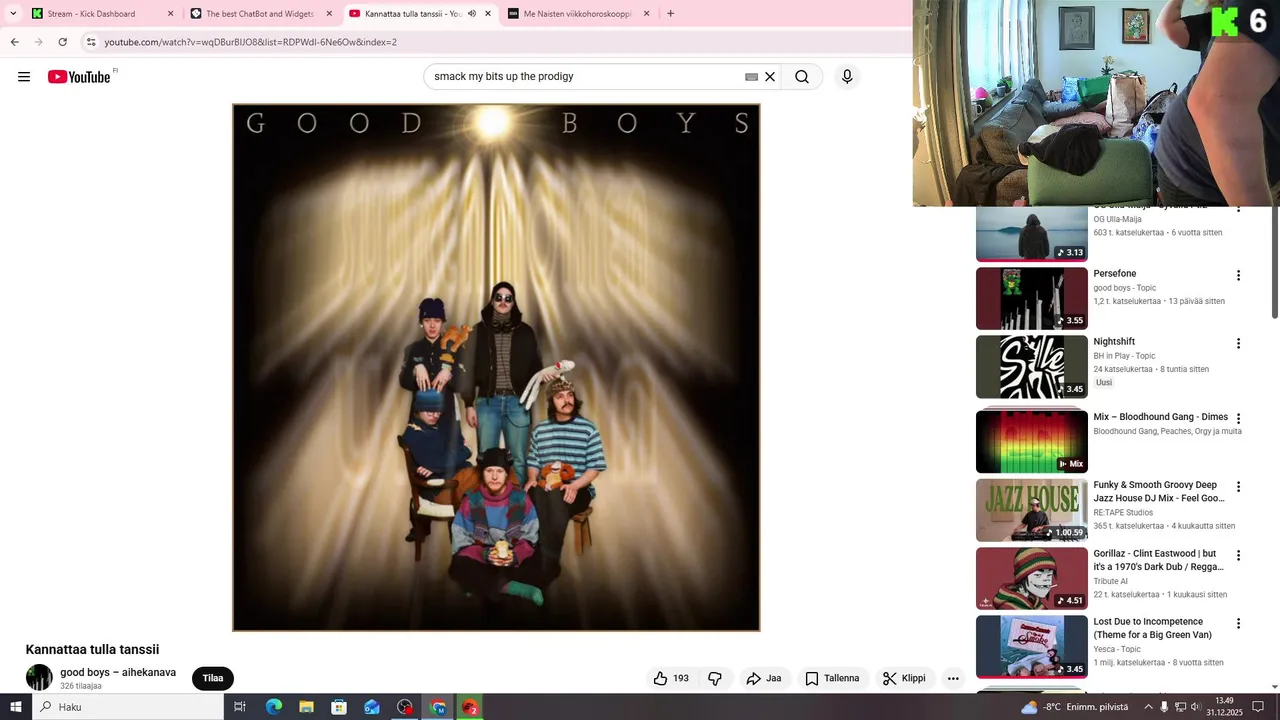This screenshot has height=720, width=1280.
Task: Open options menu for Gorillaz Clint Eastwood video
Action: coord(1238,555)
